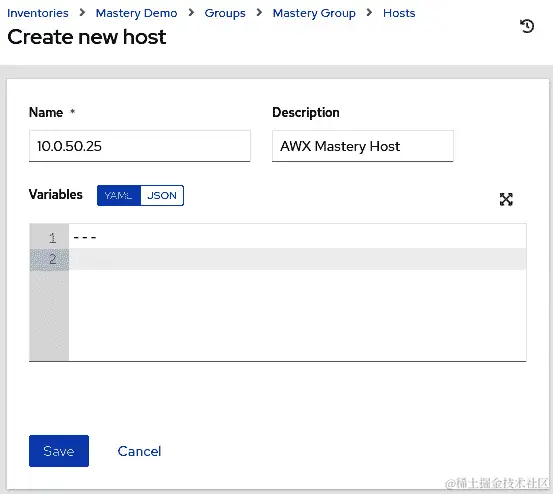The height and width of the screenshot is (494, 553).
Task: Switch the variables format to JSON
Action: tap(162, 195)
